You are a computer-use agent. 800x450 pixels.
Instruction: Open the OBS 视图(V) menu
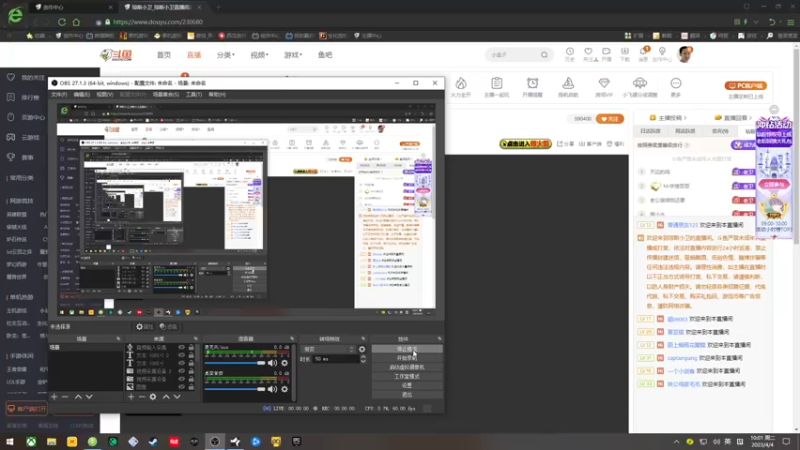105,94
